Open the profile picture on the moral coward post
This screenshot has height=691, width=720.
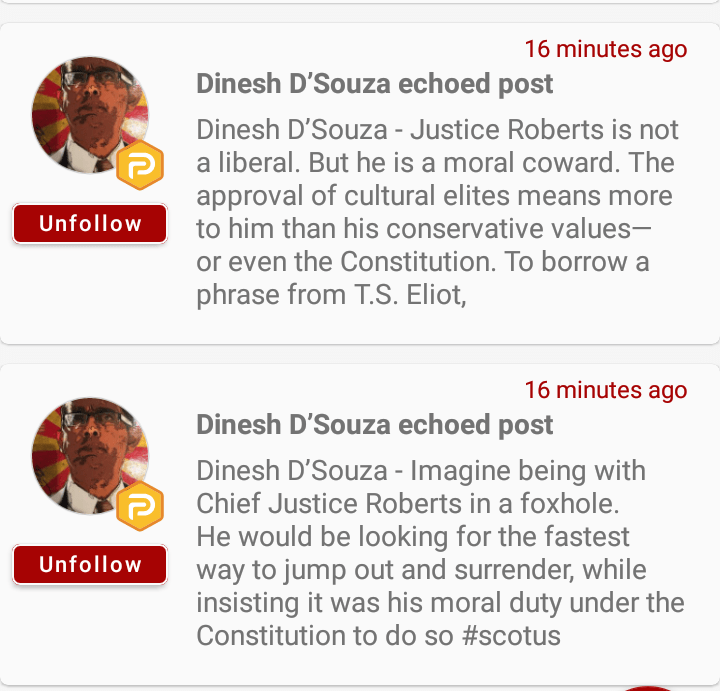(x=88, y=115)
